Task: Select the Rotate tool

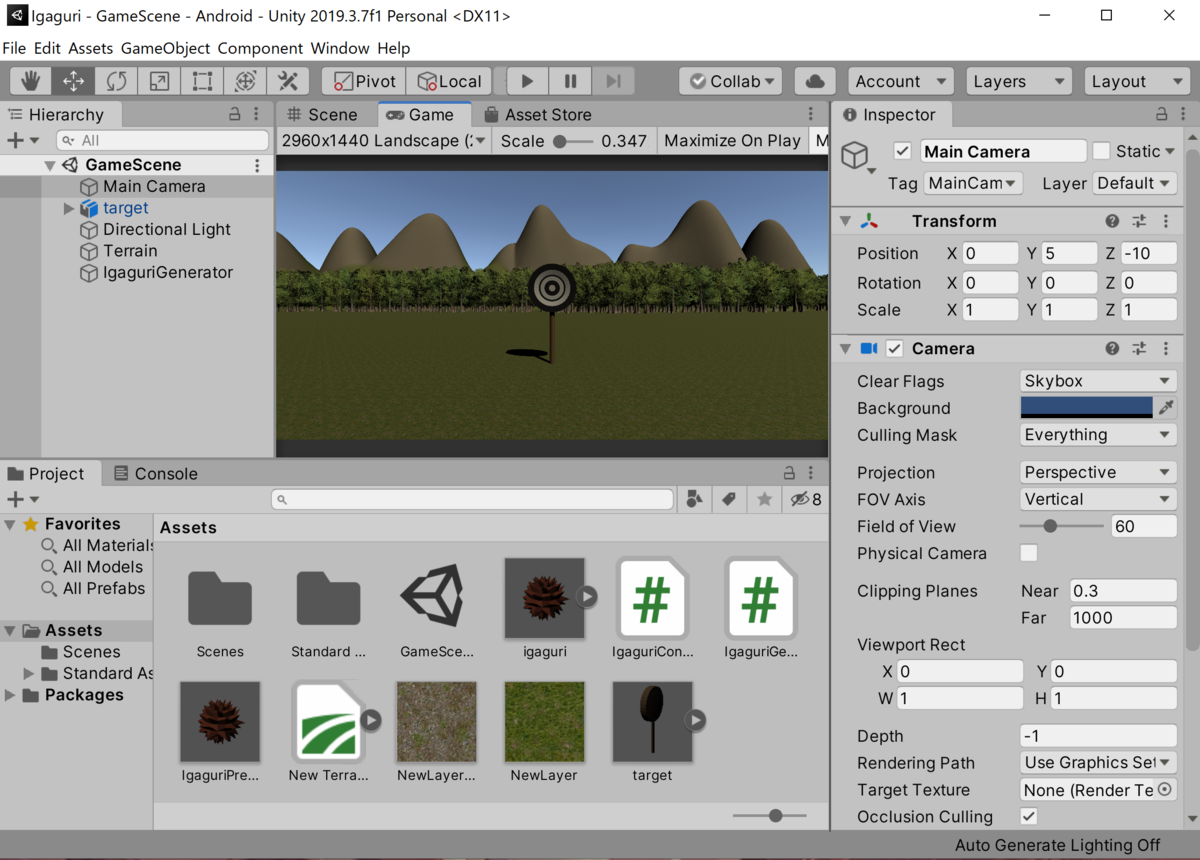Action: click(x=117, y=81)
